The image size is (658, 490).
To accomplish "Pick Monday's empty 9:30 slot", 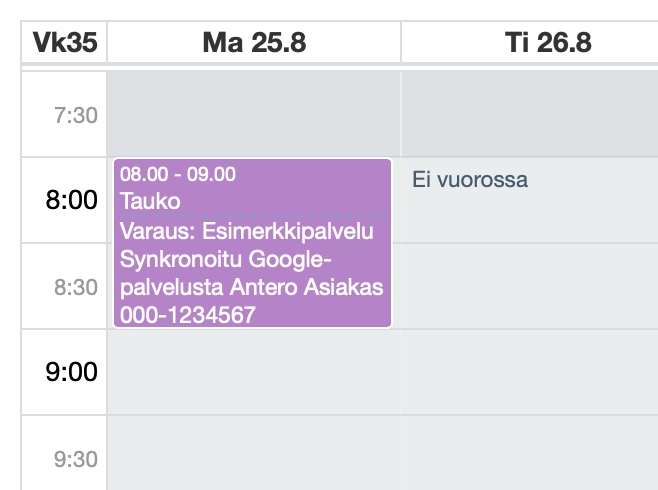I will pyautogui.click(x=254, y=453).
